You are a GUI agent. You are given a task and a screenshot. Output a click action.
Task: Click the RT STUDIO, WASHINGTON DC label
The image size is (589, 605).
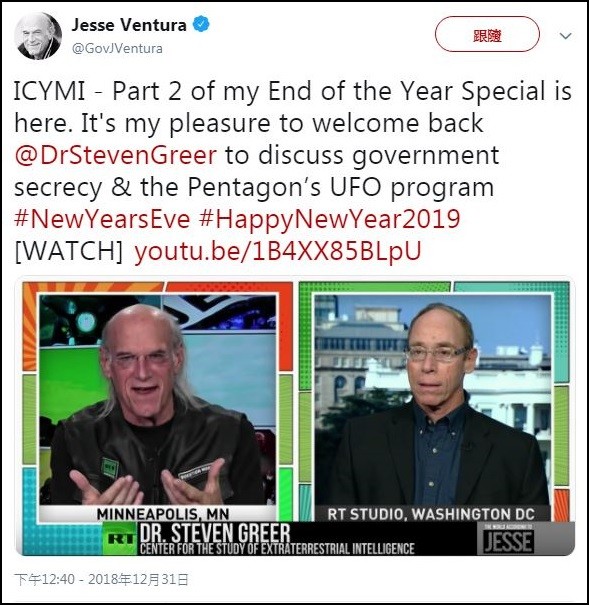coord(431,514)
